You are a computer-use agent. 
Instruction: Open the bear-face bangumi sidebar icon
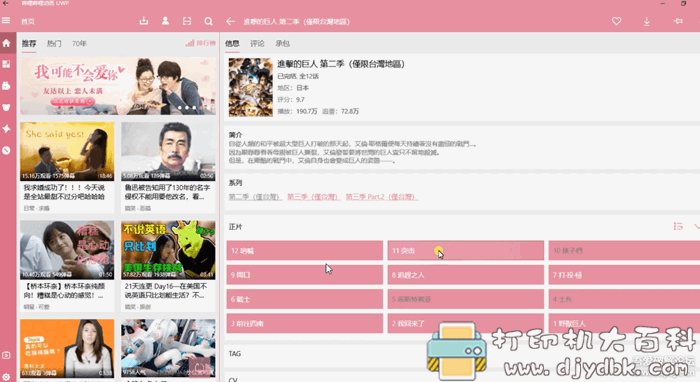pyautogui.click(x=6, y=107)
